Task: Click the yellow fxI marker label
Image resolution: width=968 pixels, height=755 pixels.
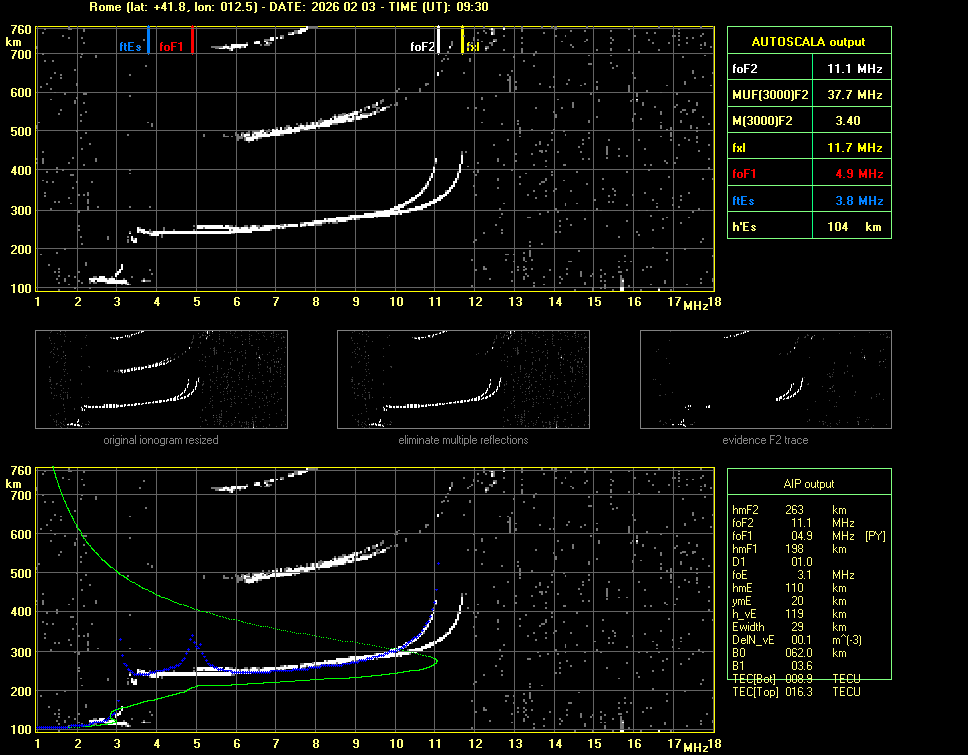Action: pos(473,46)
